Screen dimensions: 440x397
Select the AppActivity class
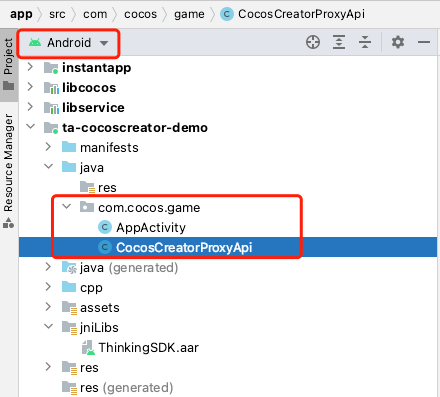tap(228, 227)
